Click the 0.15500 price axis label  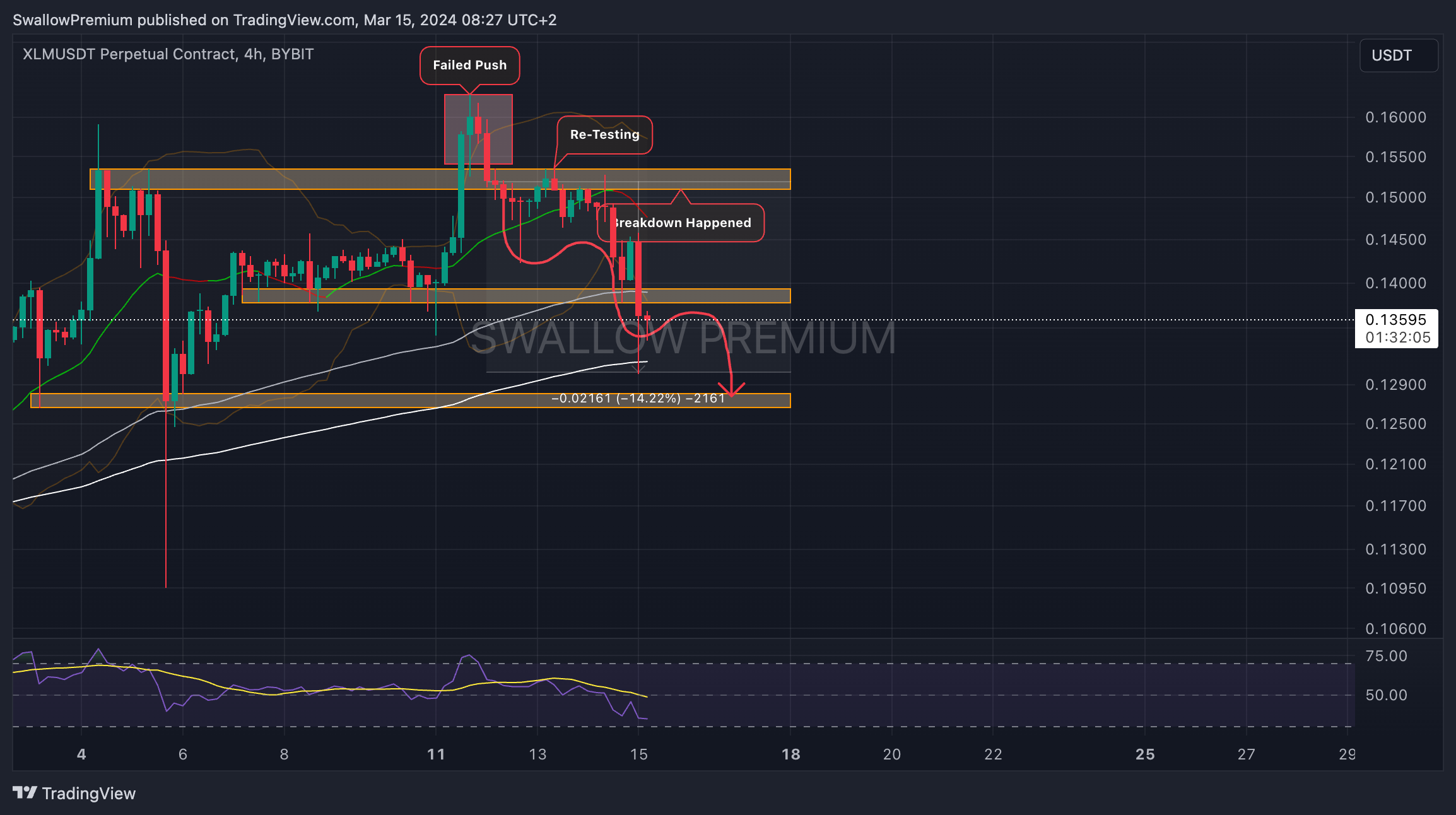1395,157
